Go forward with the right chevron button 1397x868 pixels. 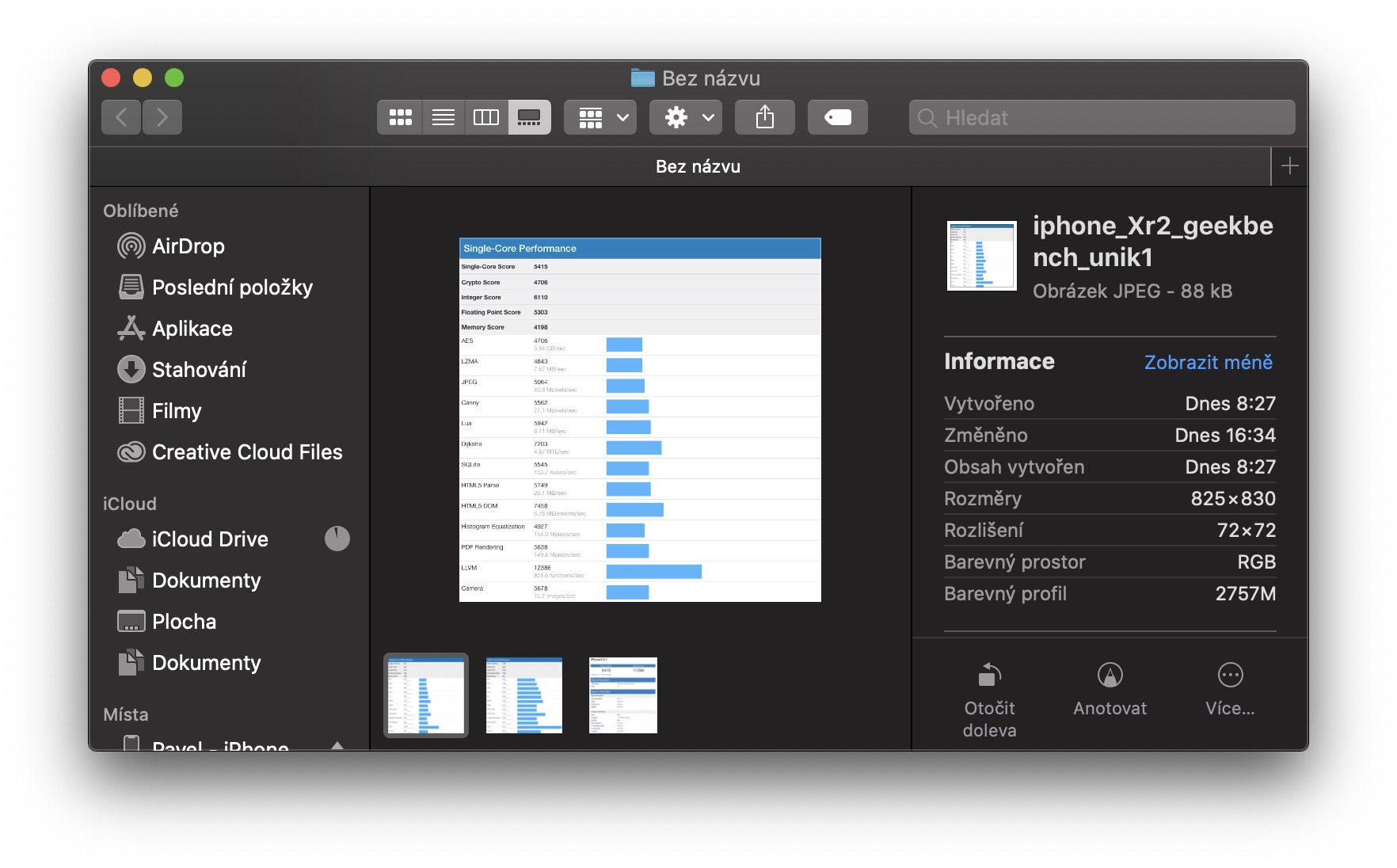162,117
